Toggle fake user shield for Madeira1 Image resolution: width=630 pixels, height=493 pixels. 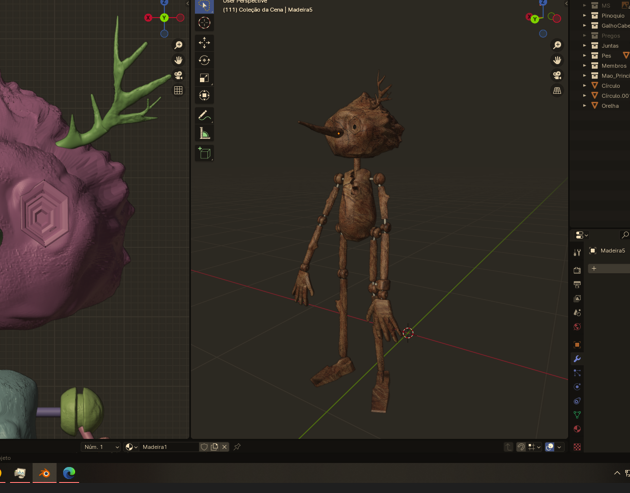[x=204, y=447]
